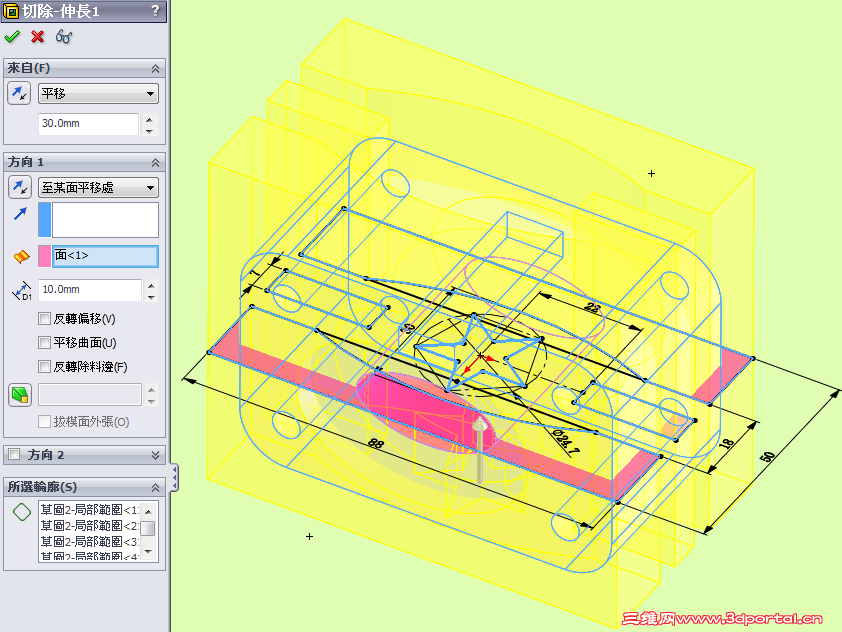Decrease the 30.0mm value with down spinner

click(149, 130)
